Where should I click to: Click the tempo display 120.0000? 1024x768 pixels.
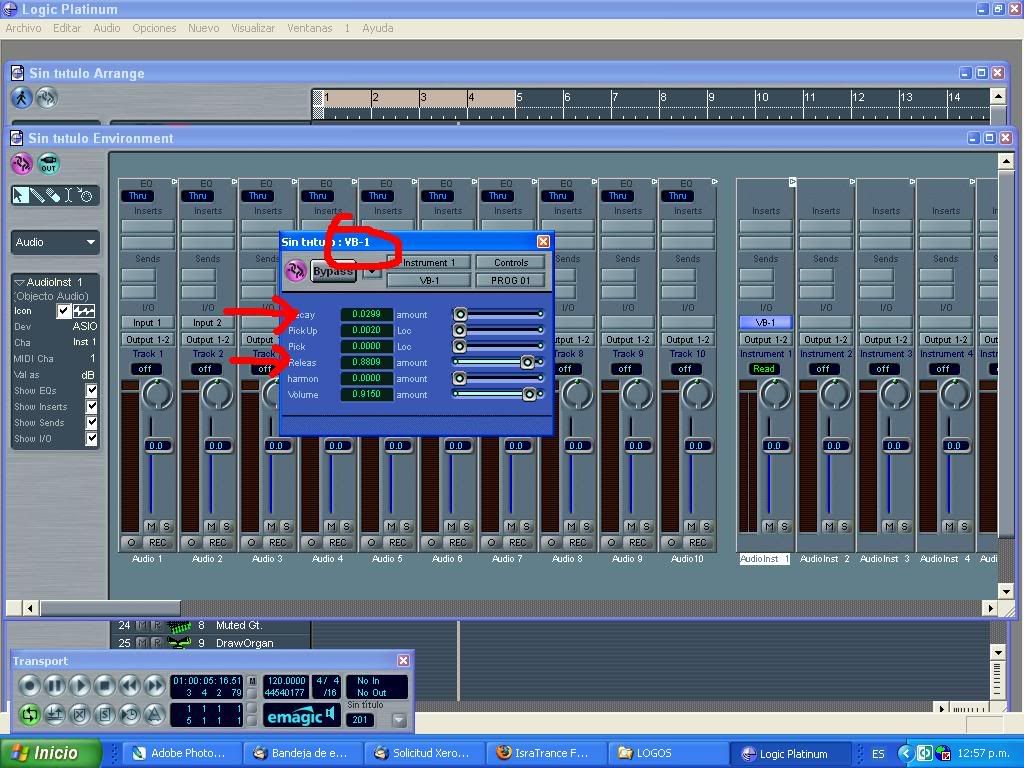(286, 680)
